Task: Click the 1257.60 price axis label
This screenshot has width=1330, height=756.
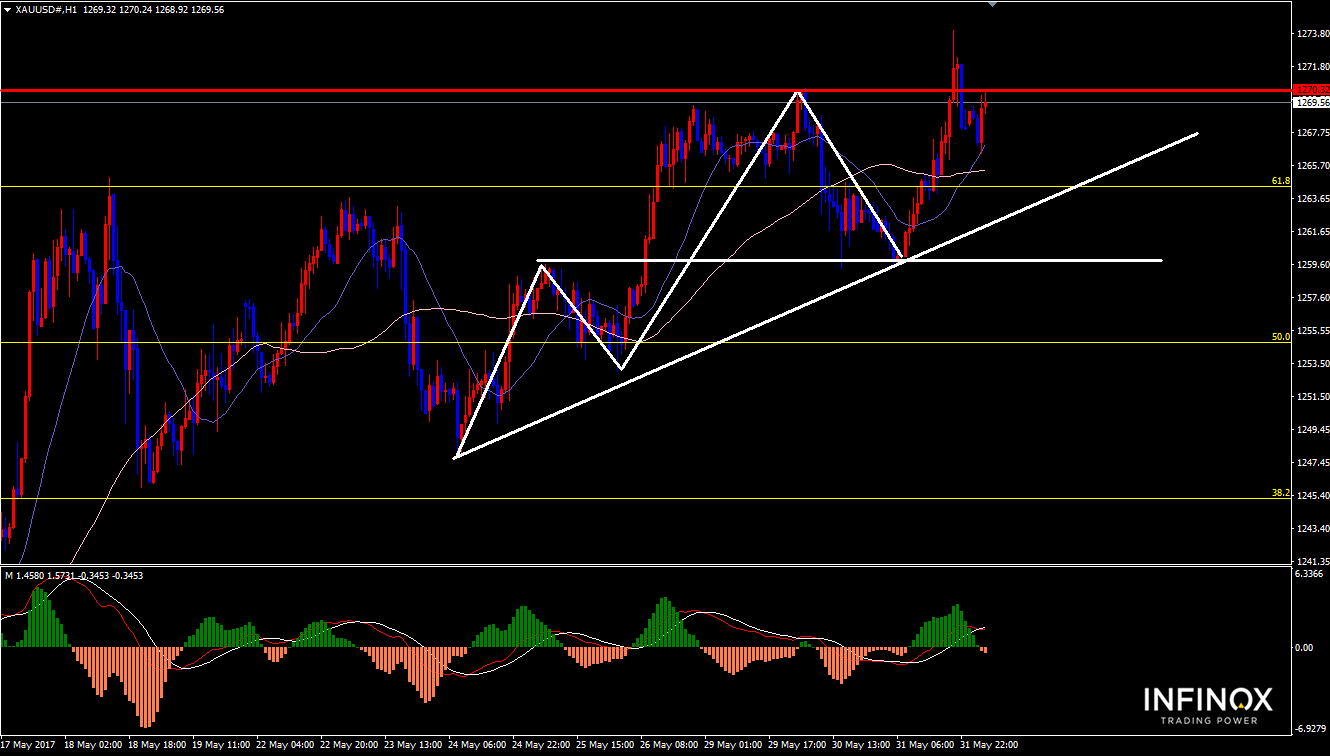Action: 1312,298
